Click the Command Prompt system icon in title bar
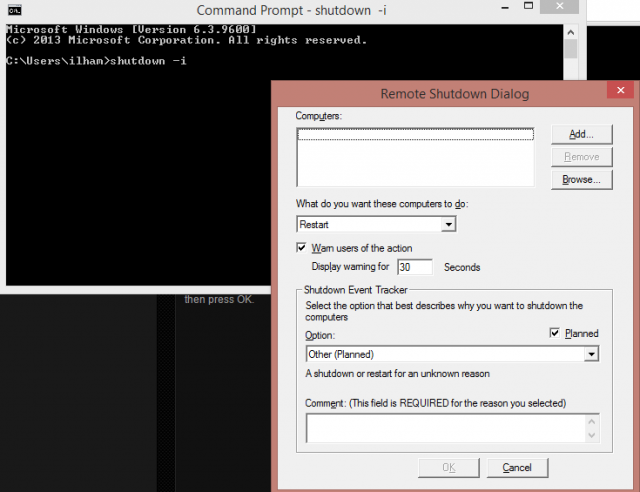 coord(14,10)
